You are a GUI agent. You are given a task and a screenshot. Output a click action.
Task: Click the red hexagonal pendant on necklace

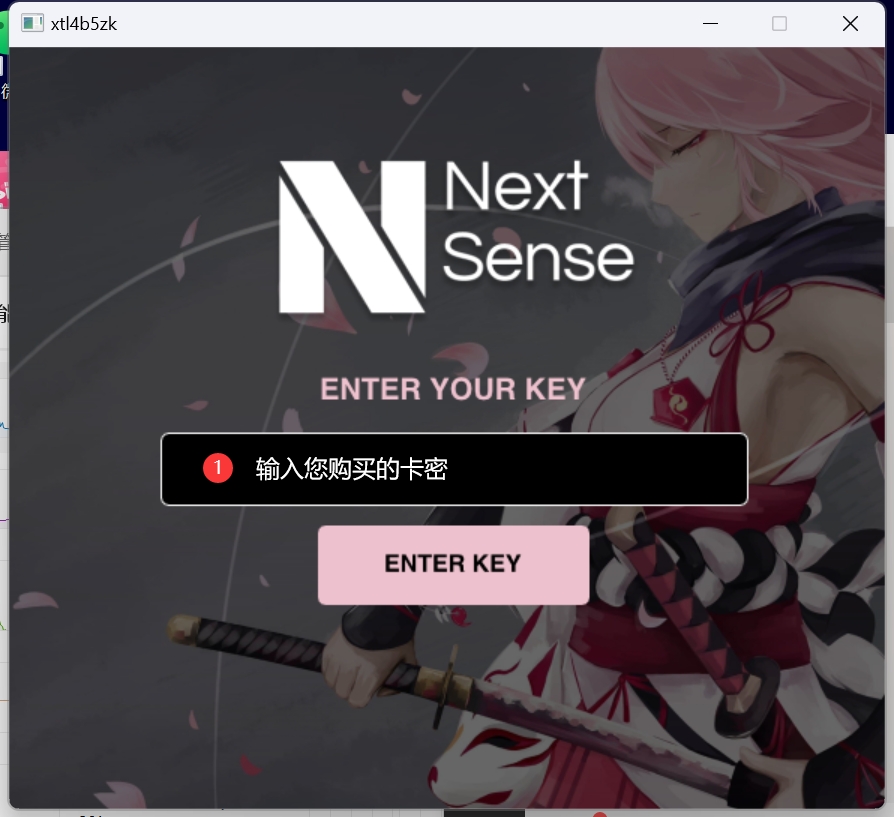point(677,403)
